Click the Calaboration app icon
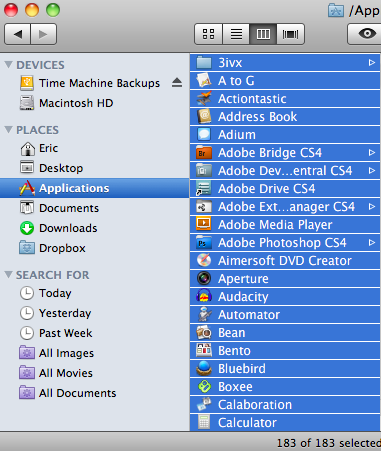The image size is (381, 451). coord(204,404)
